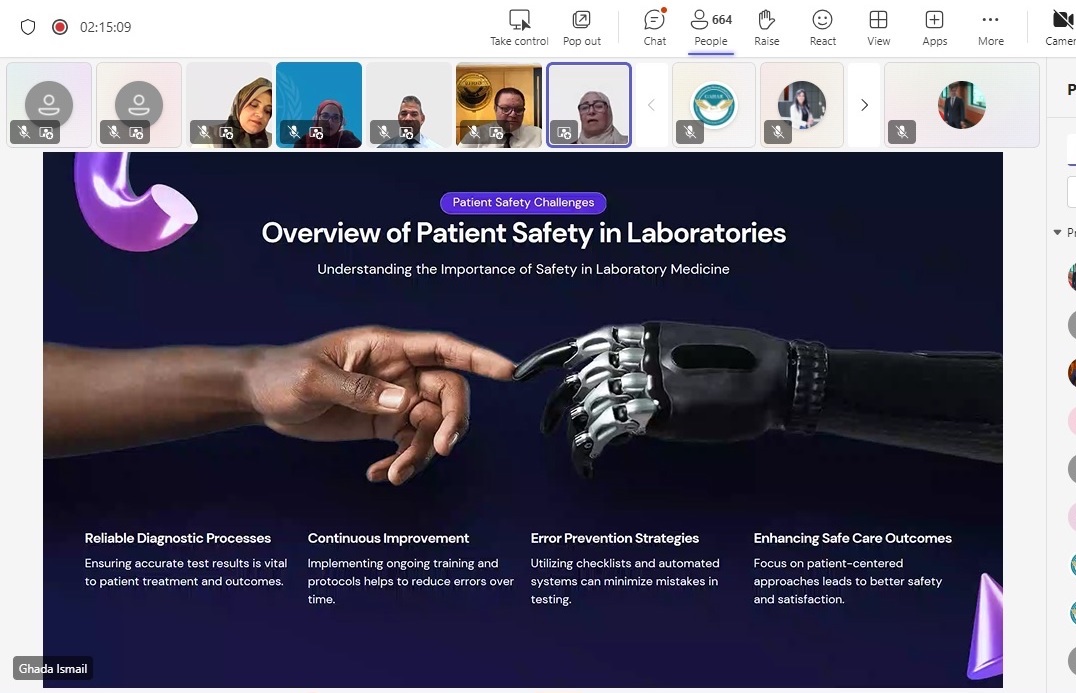Click the video badge icon on active speaker tile
The height and width of the screenshot is (693, 1076).
[564, 132]
